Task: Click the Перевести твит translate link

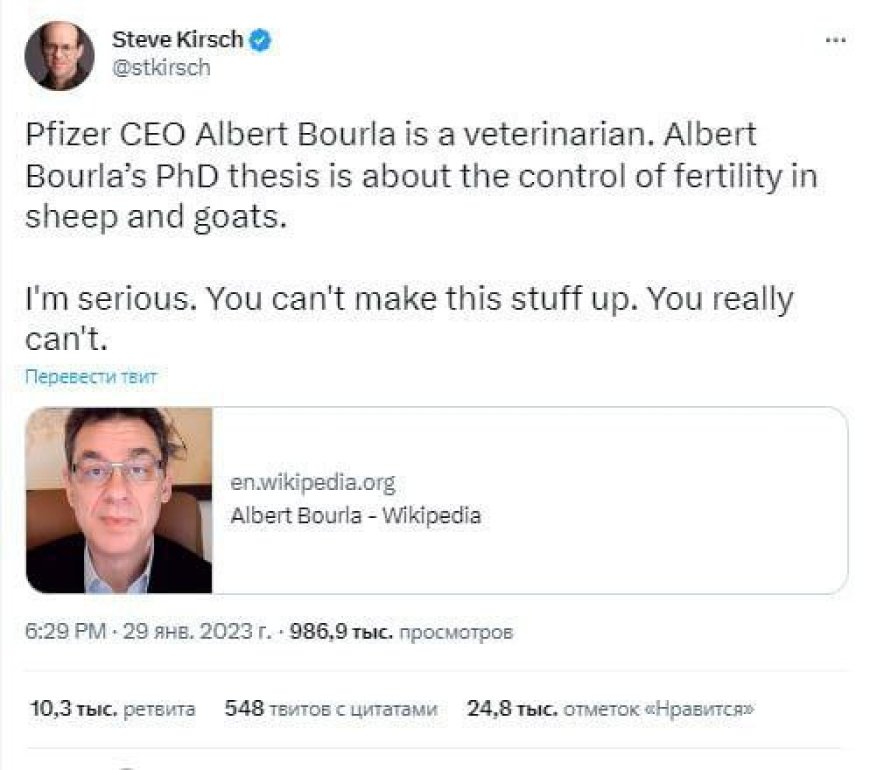Action: [x=91, y=377]
